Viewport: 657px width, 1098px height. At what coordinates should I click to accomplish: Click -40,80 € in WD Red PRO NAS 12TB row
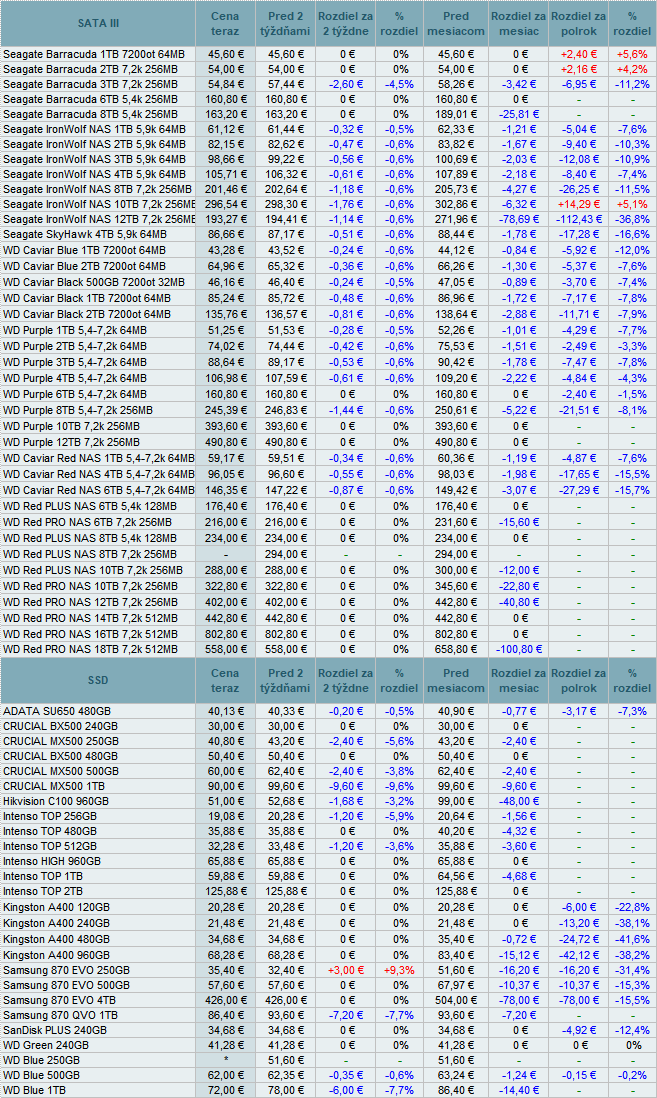click(x=519, y=602)
